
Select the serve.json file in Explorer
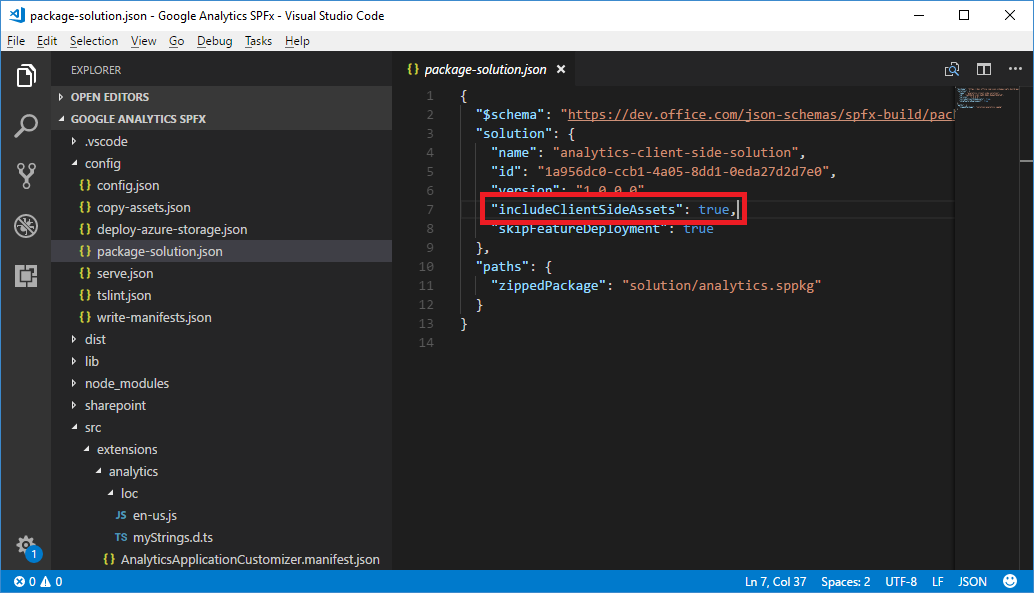124,273
